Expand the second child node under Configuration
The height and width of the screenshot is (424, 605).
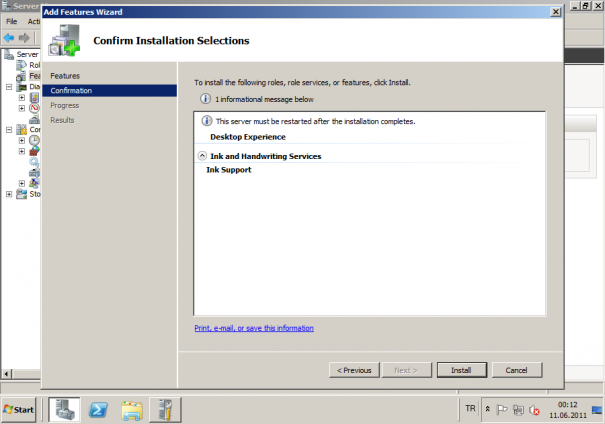[22, 151]
